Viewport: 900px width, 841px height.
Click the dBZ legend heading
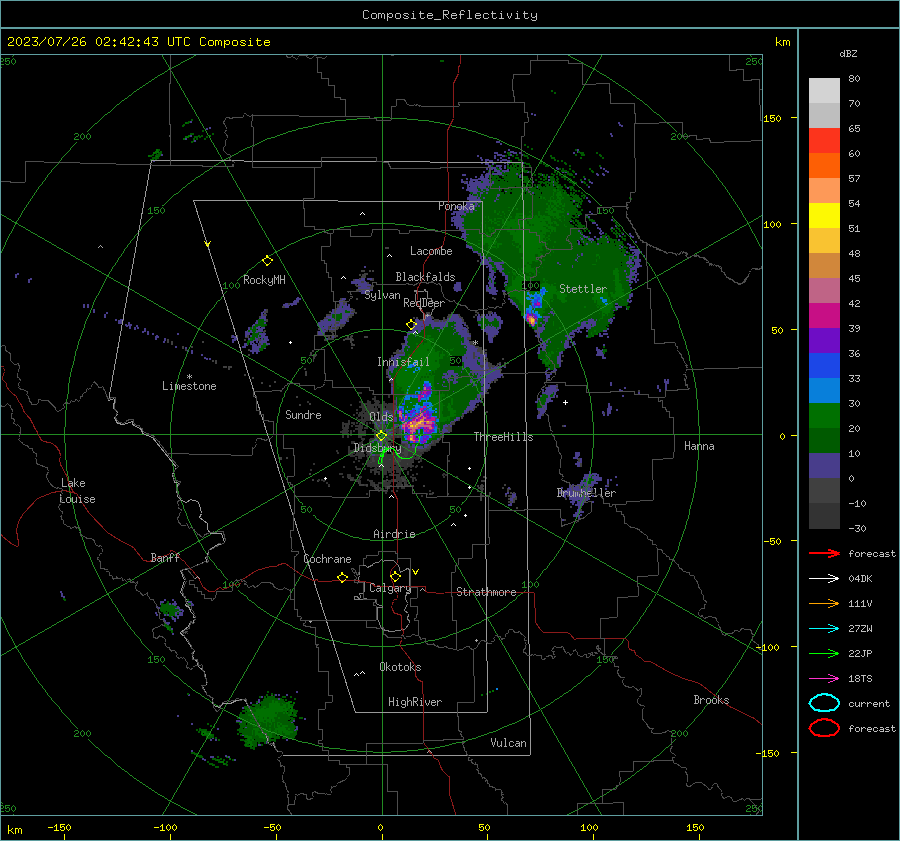848,54
